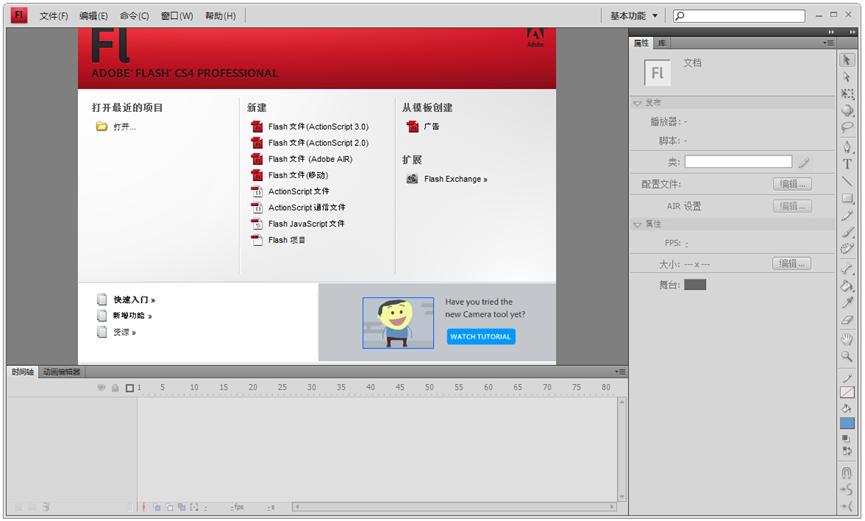
Task: Toggle show/hide all layers eye icon
Action: (x=101, y=387)
